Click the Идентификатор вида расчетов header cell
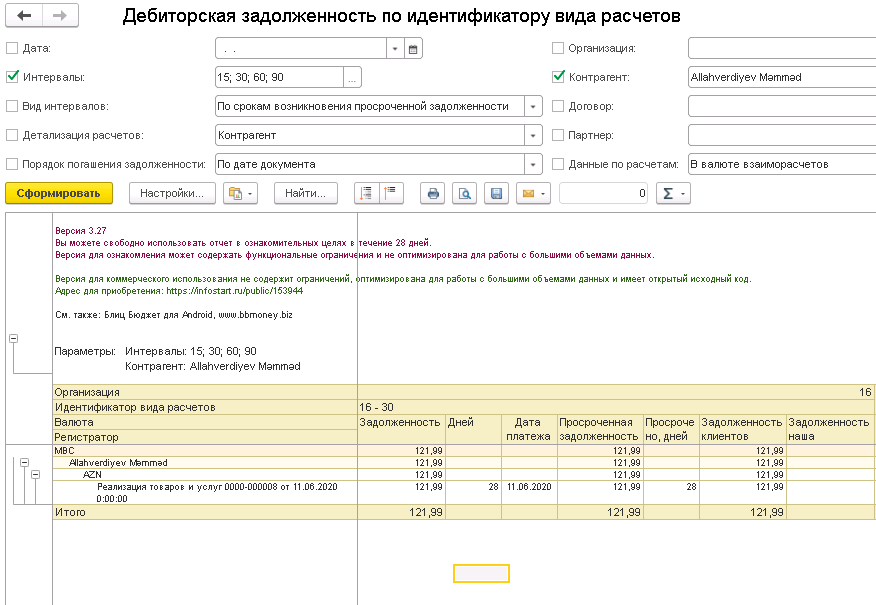This screenshot has height=605, width=876. click(x=205, y=407)
